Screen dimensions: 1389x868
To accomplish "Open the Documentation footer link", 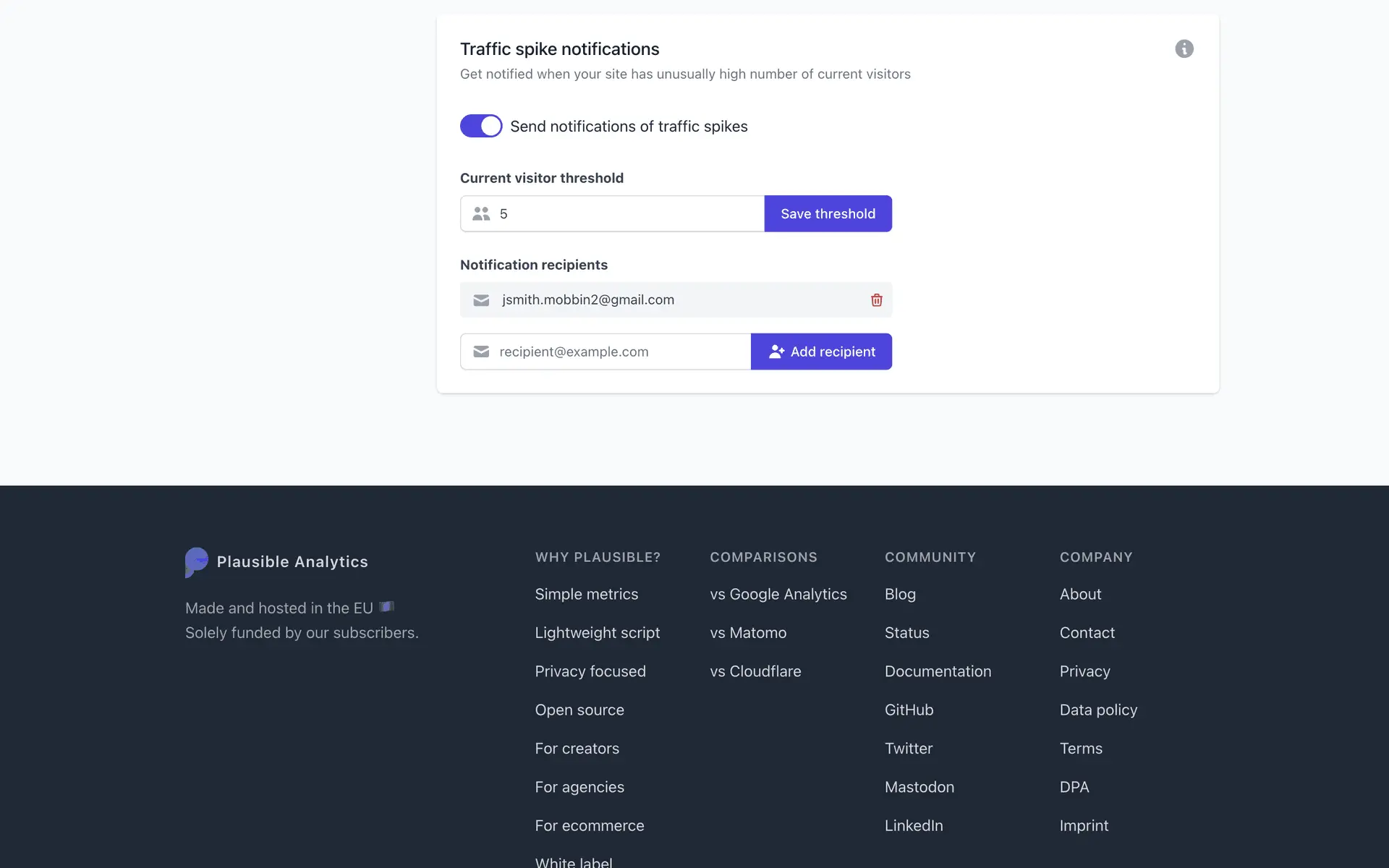I will tap(938, 671).
